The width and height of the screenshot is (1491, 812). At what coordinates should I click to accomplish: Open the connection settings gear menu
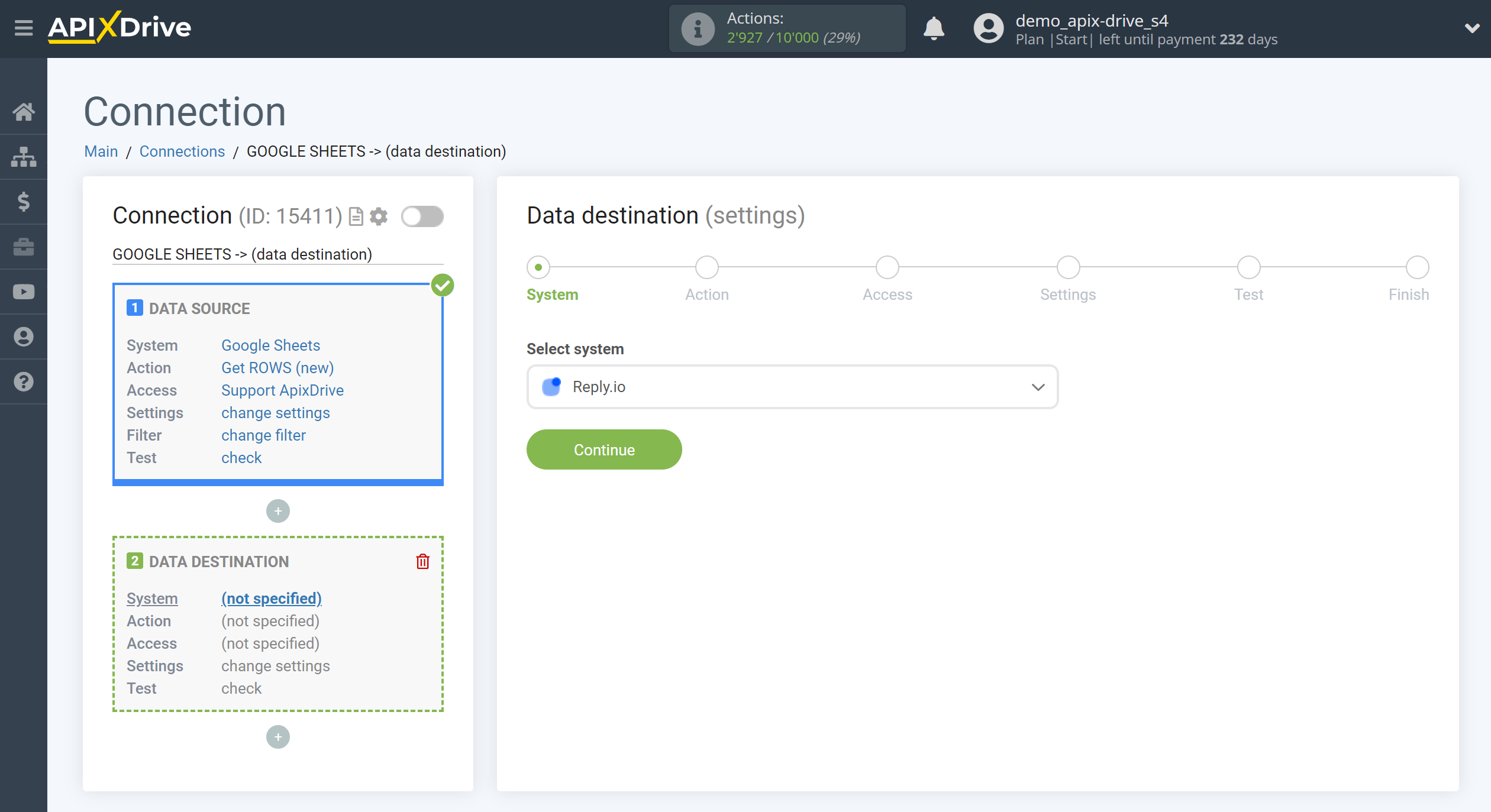(379, 216)
